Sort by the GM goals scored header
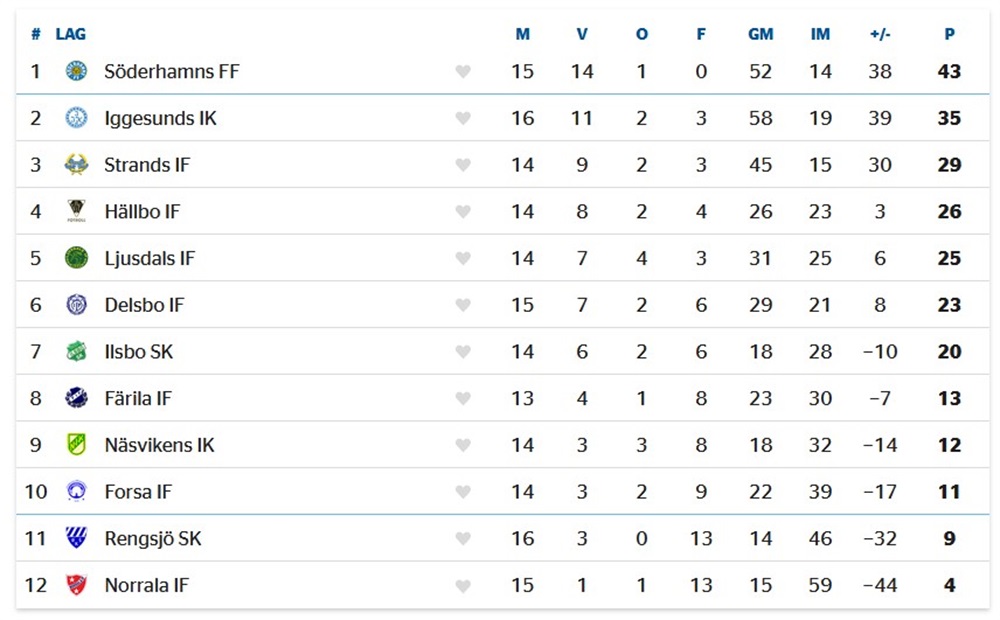Screen dimensions: 1000x620 pyautogui.click(x=760, y=34)
